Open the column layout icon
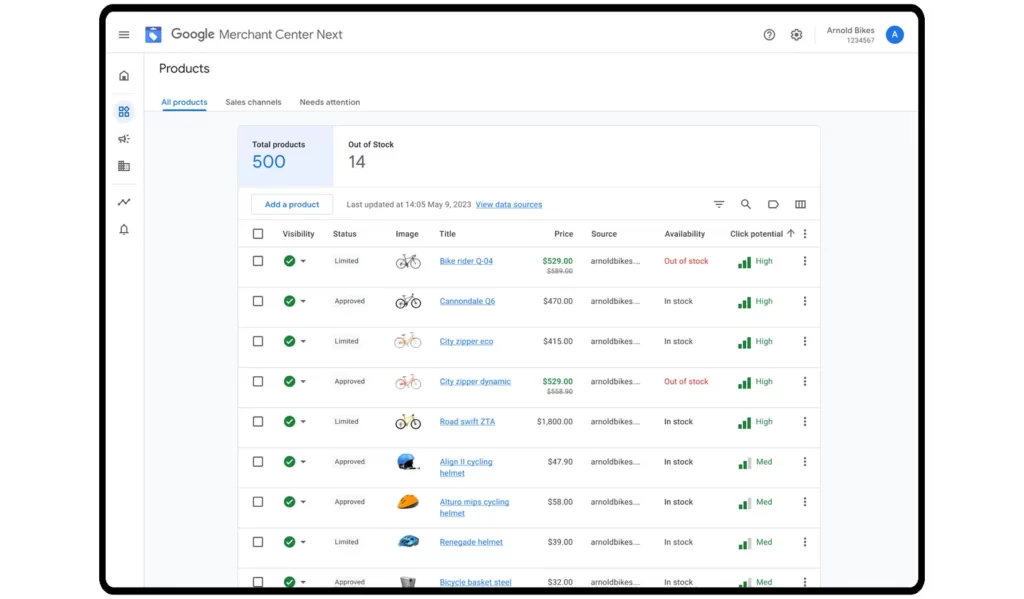 pyautogui.click(x=800, y=204)
